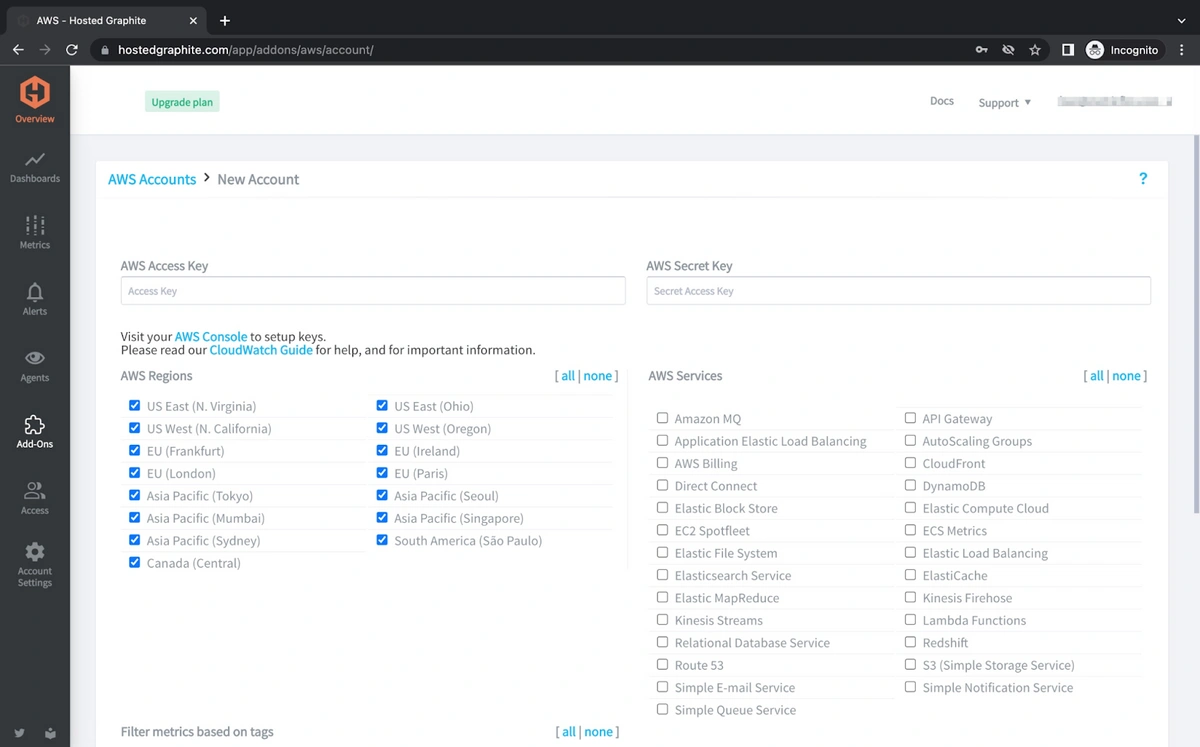Go forward in browser history
The width and height of the screenshot is (1200, 747).
[x=45, y=49]
